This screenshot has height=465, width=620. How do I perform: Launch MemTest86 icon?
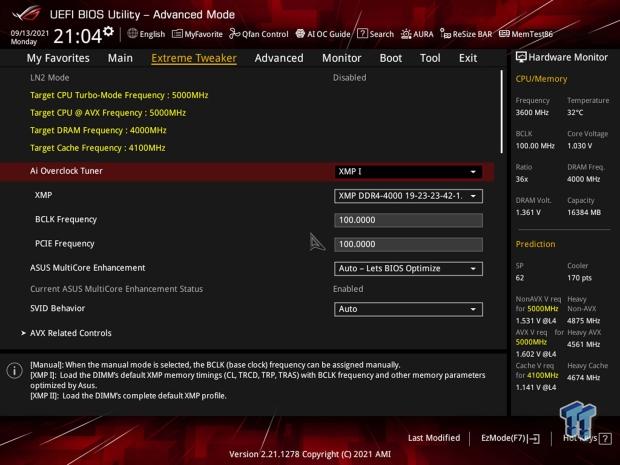(504, 34)
